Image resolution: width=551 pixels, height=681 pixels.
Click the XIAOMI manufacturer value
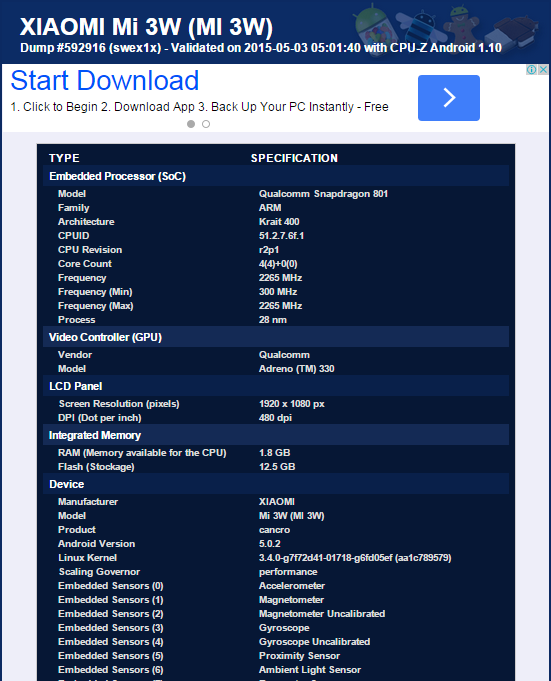(x=277, y=502)
